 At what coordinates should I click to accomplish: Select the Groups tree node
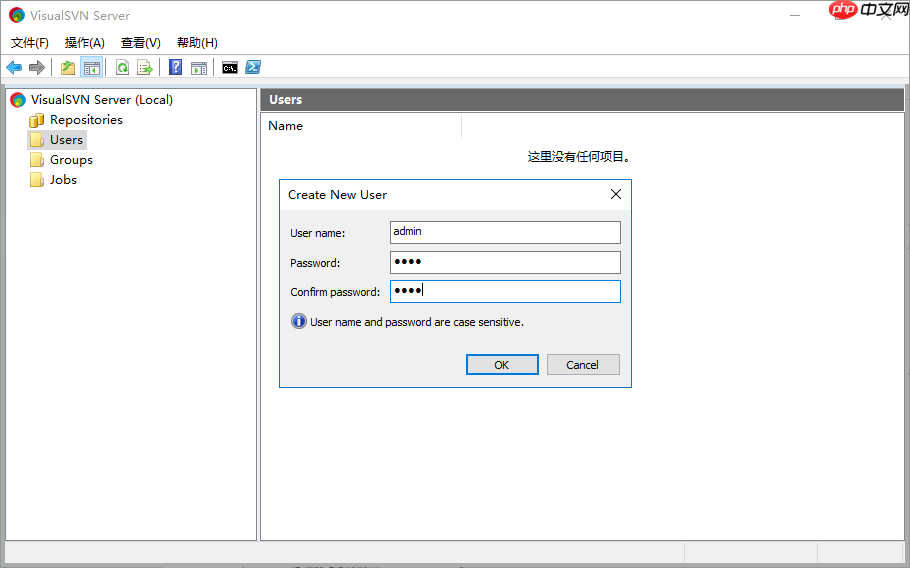point(71,160)
